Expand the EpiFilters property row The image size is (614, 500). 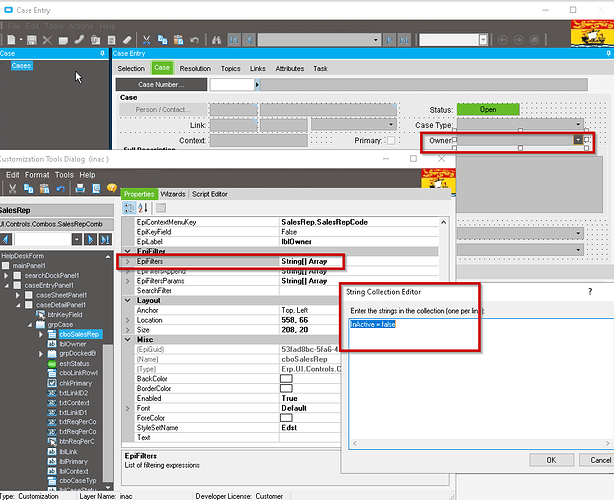pyautogui.click(x=128, y=261)
